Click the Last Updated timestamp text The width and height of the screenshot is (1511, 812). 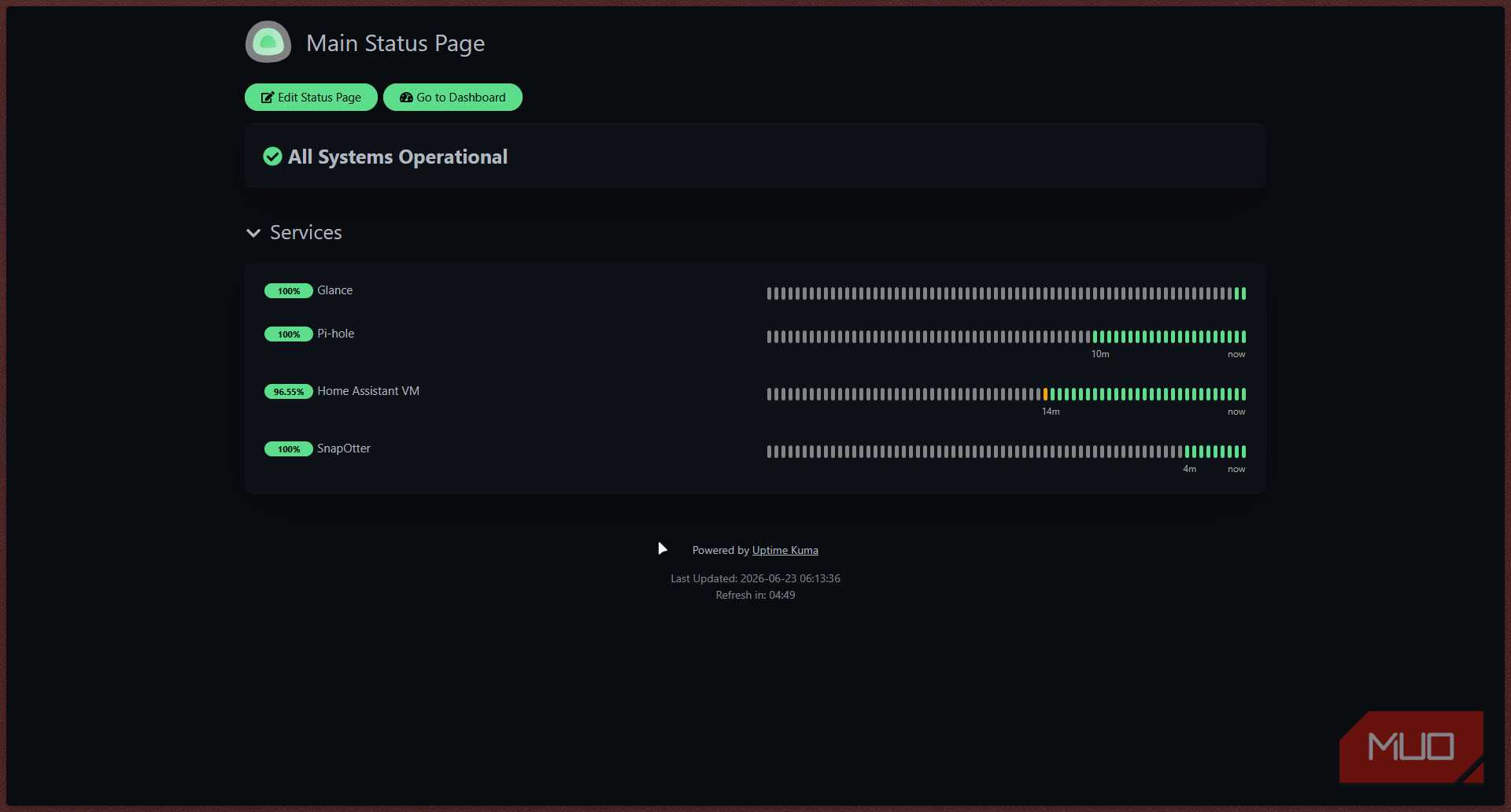[x=755, y=578]
